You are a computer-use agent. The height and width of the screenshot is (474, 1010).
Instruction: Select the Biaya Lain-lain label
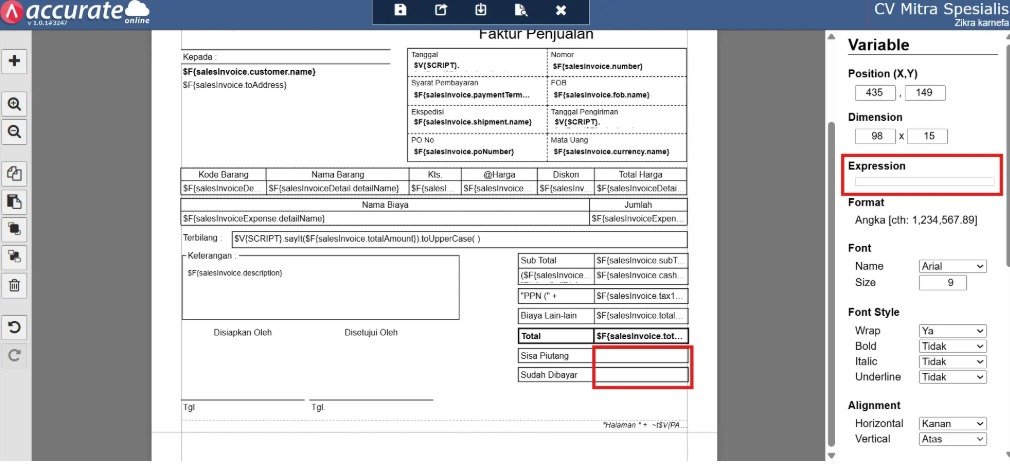tap(556, 316)
